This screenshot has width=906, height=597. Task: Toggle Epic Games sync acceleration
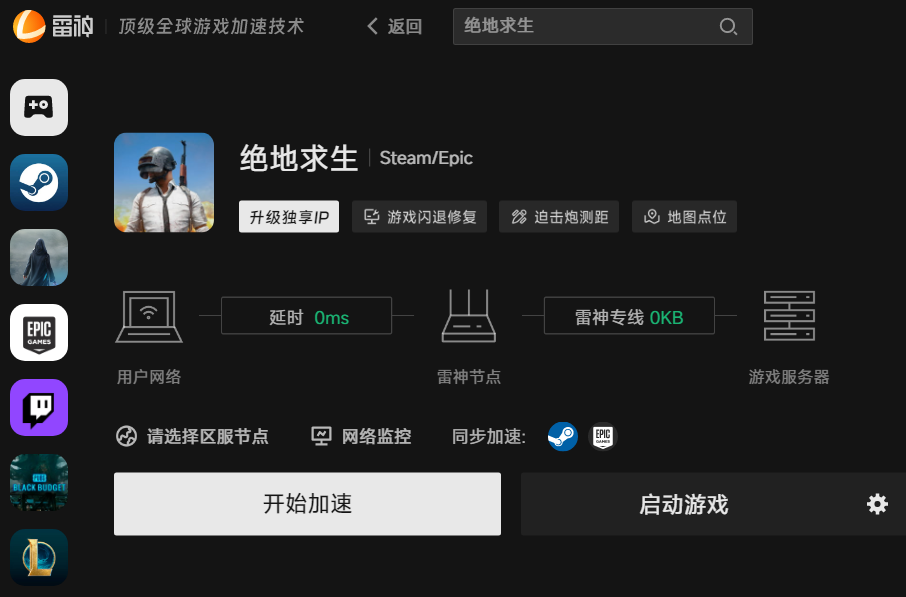(x=602, y=436)
